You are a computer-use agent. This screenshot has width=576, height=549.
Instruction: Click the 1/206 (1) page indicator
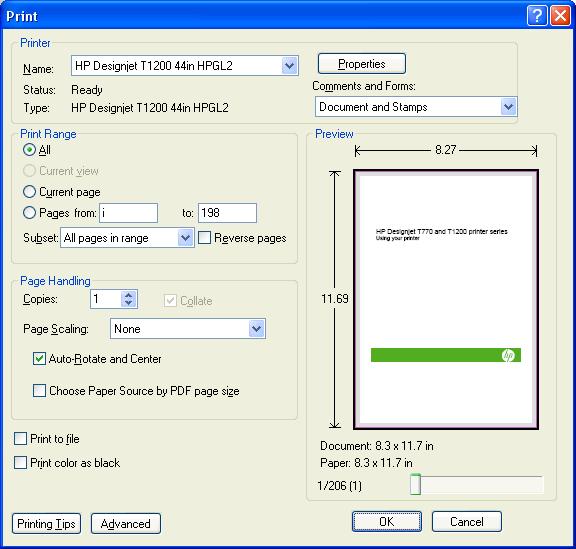point(339,486)
